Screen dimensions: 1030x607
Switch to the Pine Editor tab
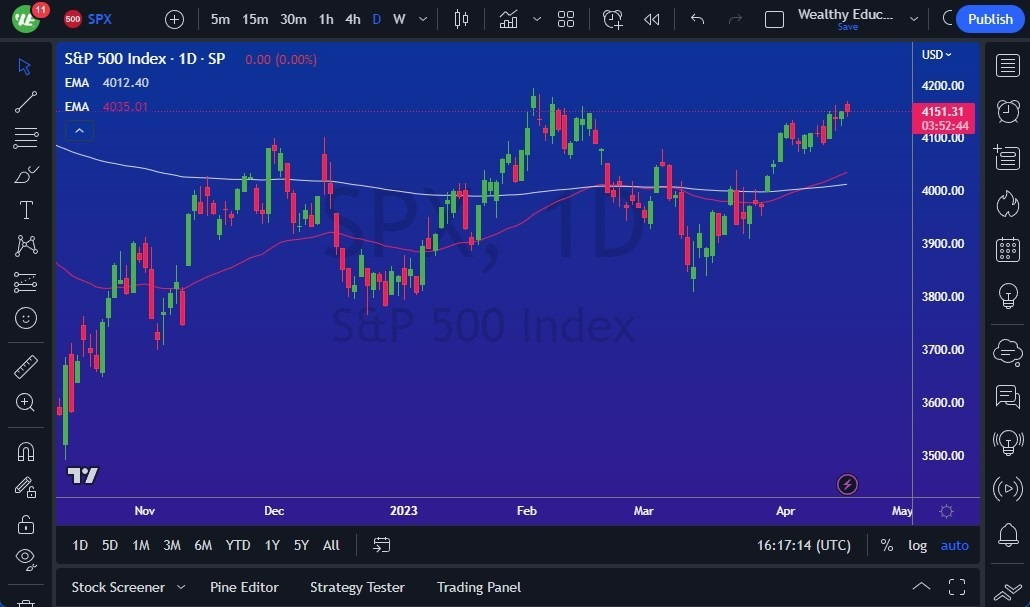[x=244, y=587]
